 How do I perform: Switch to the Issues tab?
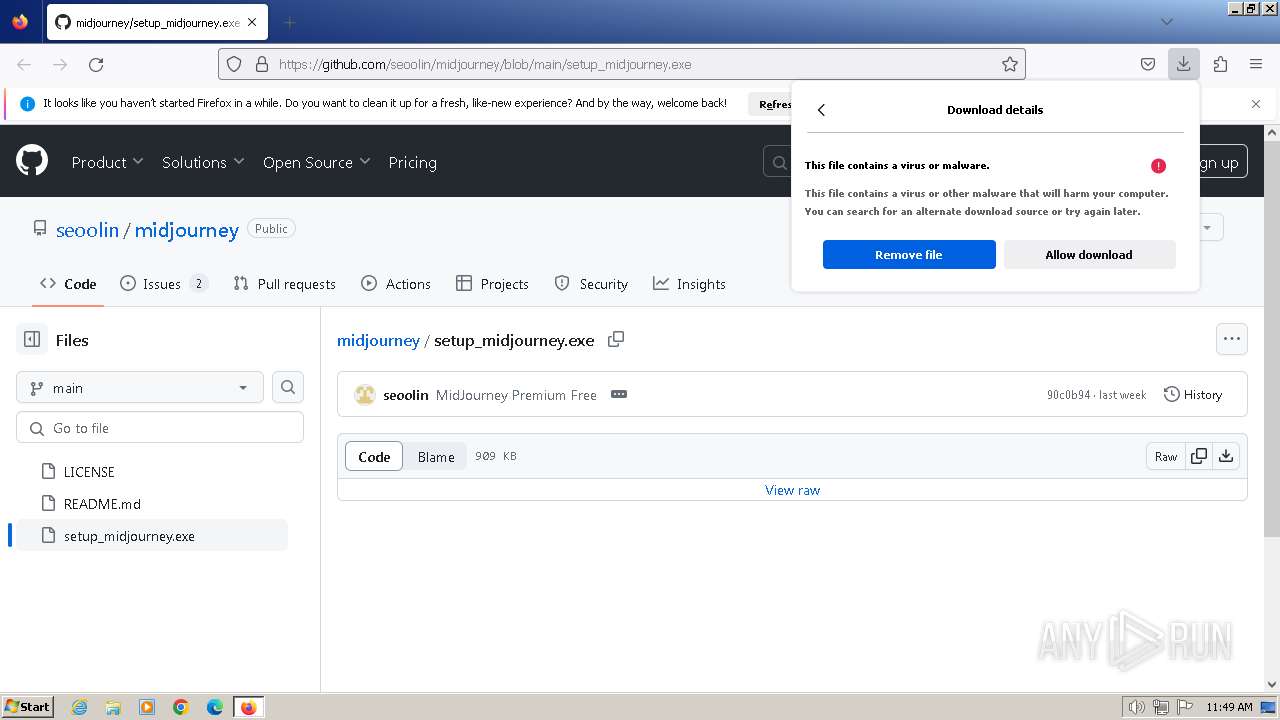pos(163,284)
